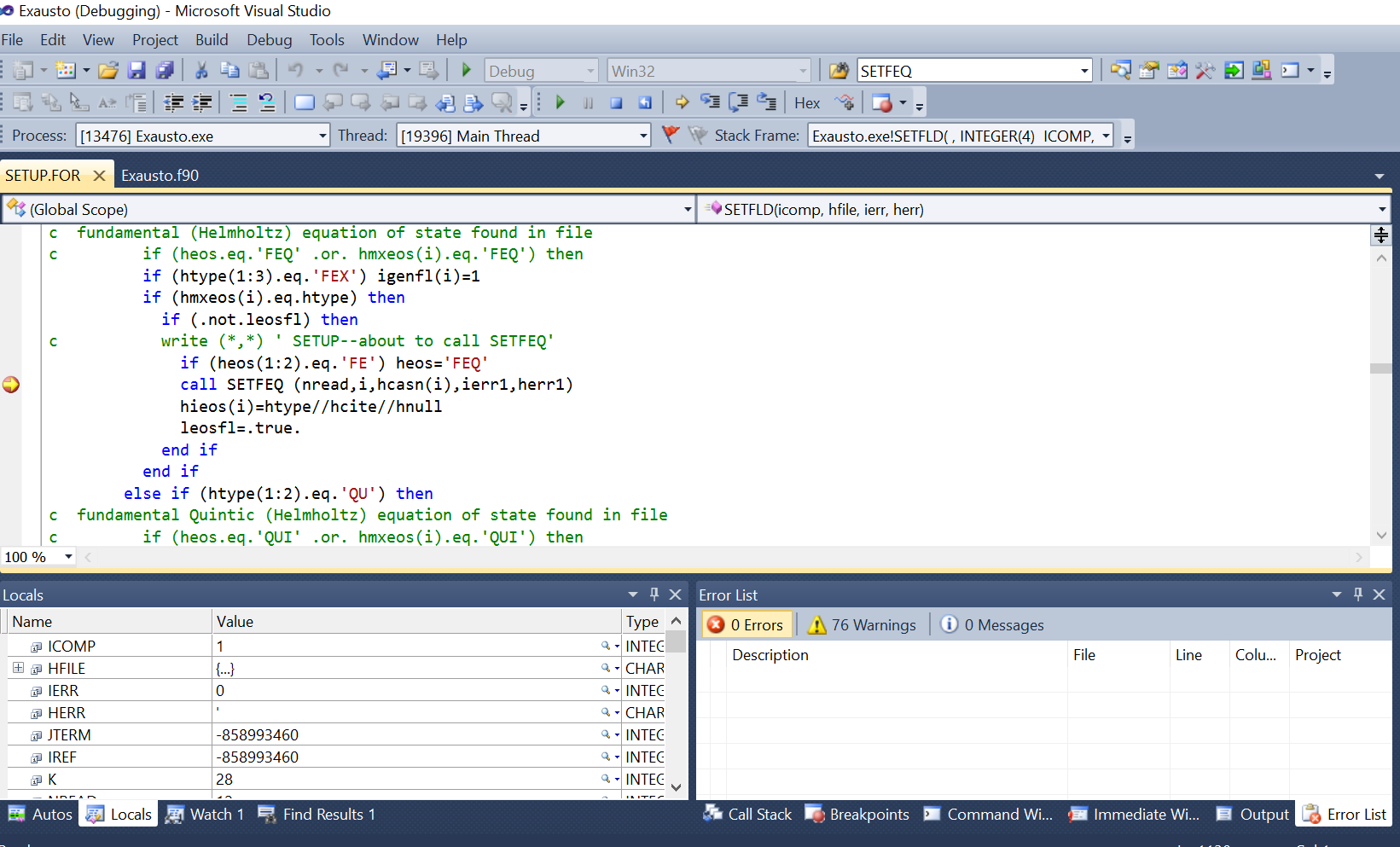Pause execution with the Break All icon
1400x847 pixels.
pyautogui.click(x=588, y=102)
